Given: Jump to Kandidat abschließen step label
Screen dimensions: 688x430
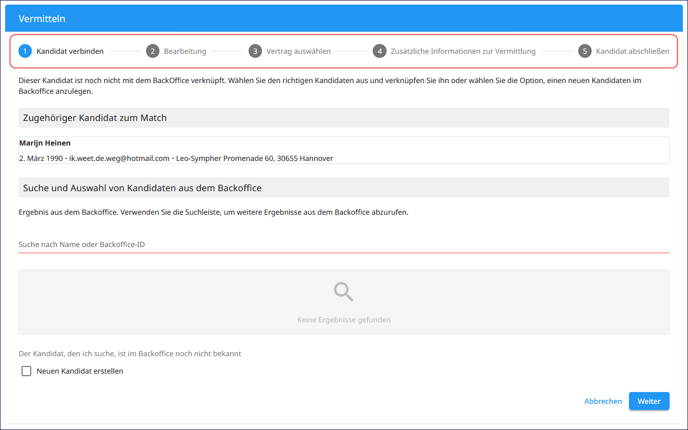Looking at the screenshot, I should [x=632, y=51].
